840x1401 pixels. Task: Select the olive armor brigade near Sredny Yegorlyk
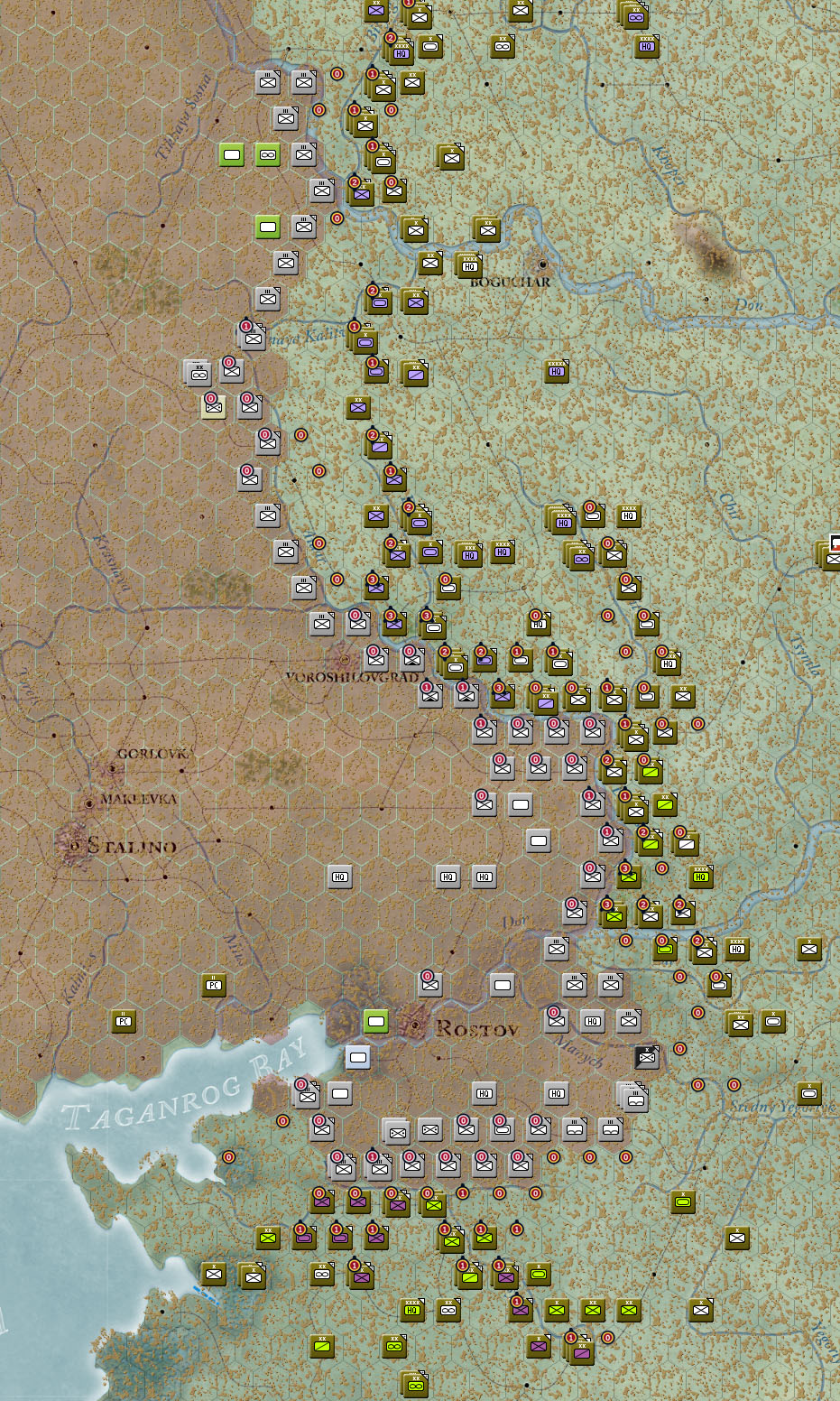809,1093
